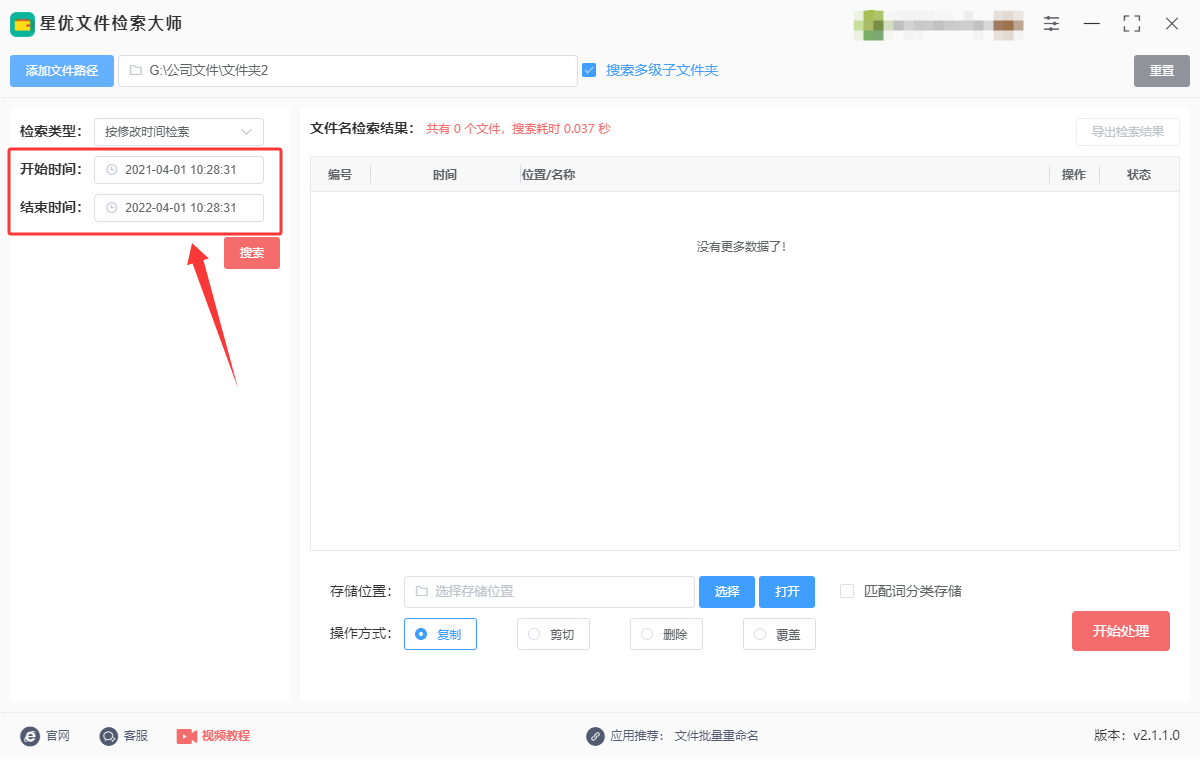This screenshot has height=760, width=1200.
Task: Click the 操作 column header
Action: 1074,175
